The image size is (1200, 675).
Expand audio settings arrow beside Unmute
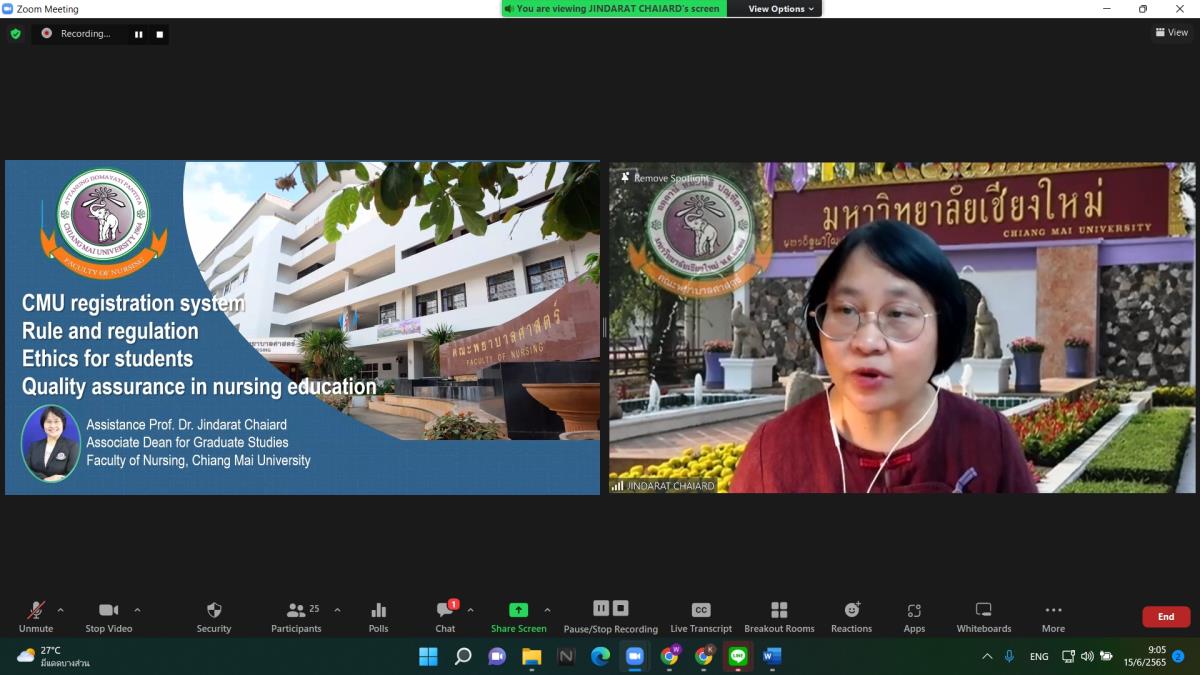point(61,610)
